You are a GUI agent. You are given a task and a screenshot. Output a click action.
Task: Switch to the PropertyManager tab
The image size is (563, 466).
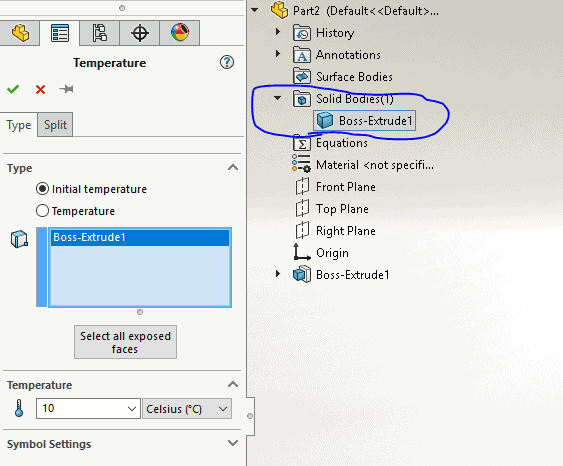click(60, 33)
